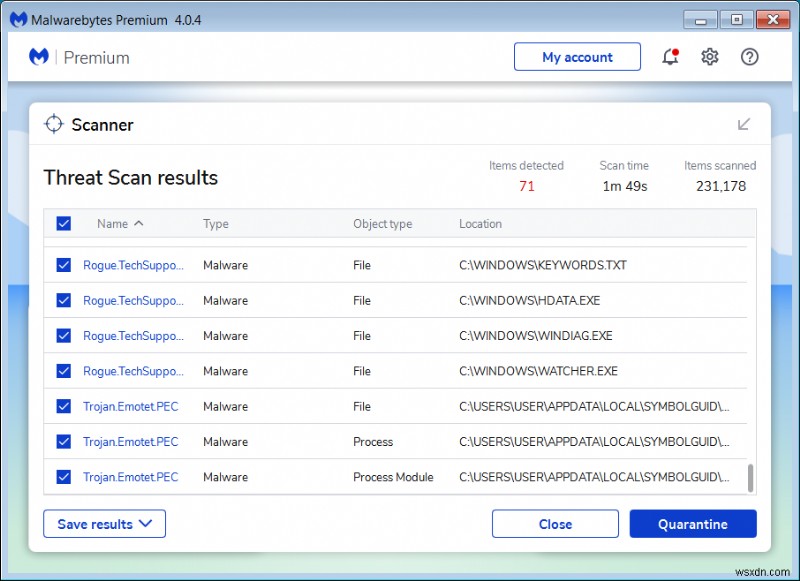Click the Items detected count 71
Image resolution: width=800 pixels, height=581 pixels.
(527, 186)
